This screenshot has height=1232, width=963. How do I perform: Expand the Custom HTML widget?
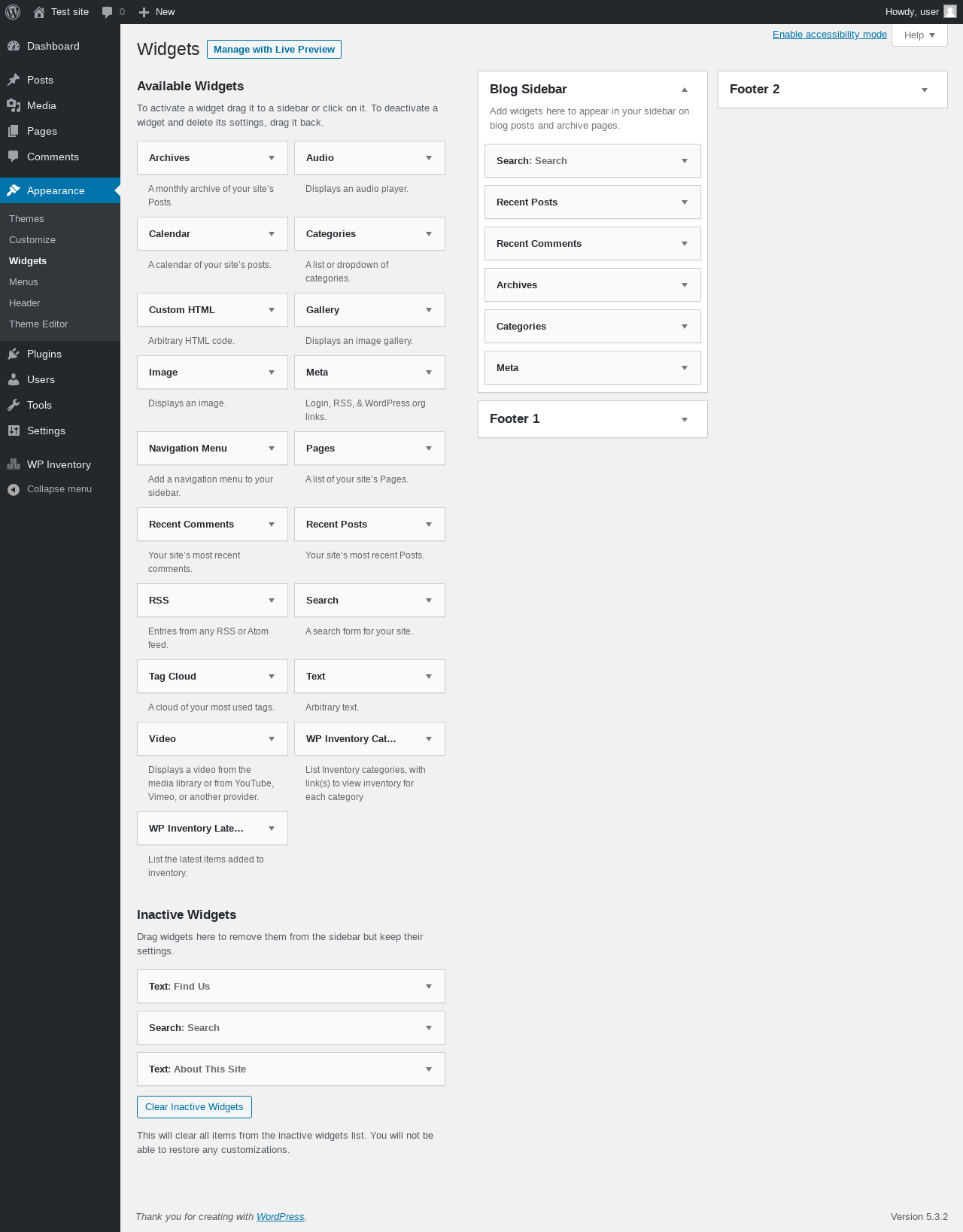[x=272, y=310]
